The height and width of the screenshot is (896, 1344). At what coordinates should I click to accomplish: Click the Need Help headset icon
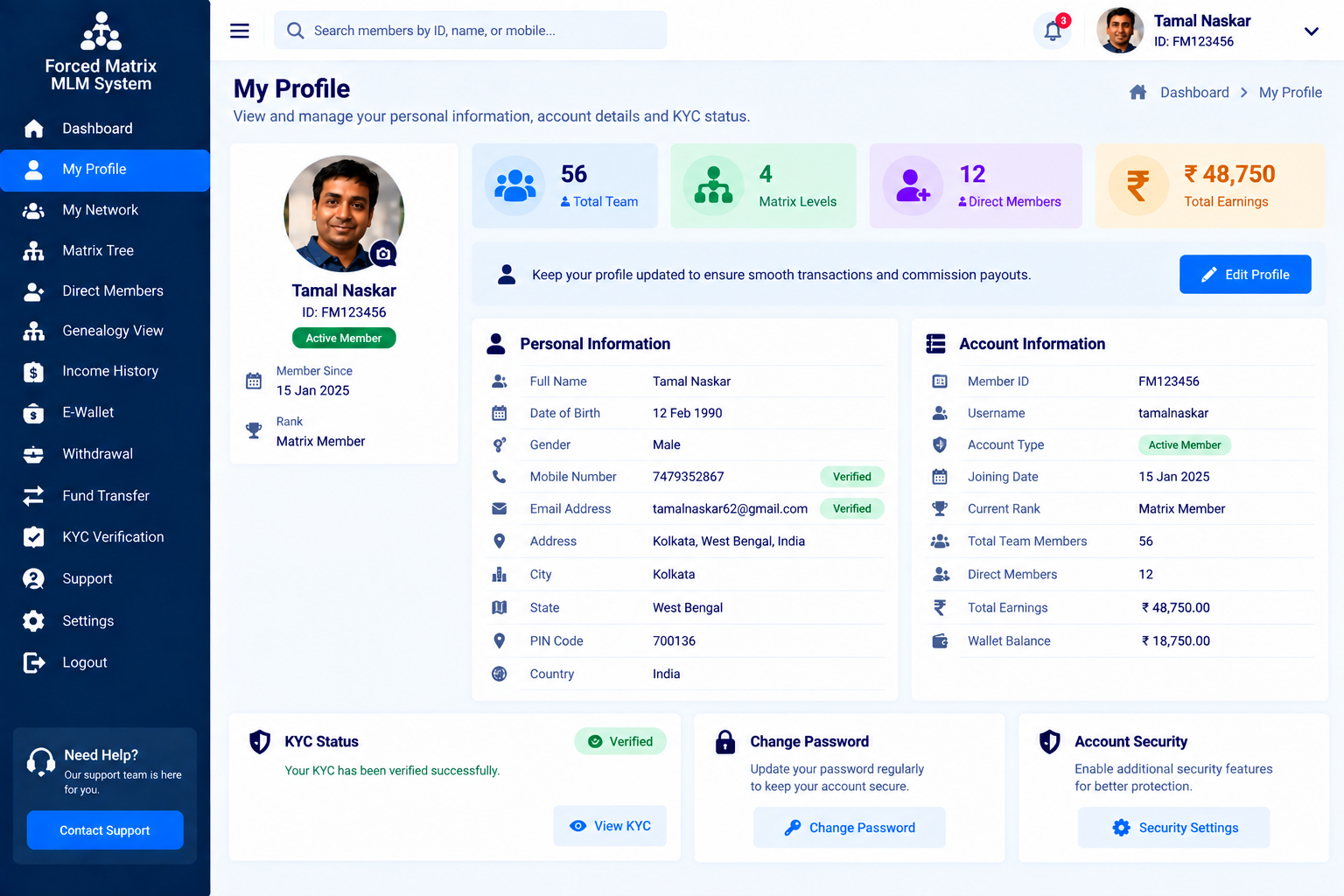41,762
